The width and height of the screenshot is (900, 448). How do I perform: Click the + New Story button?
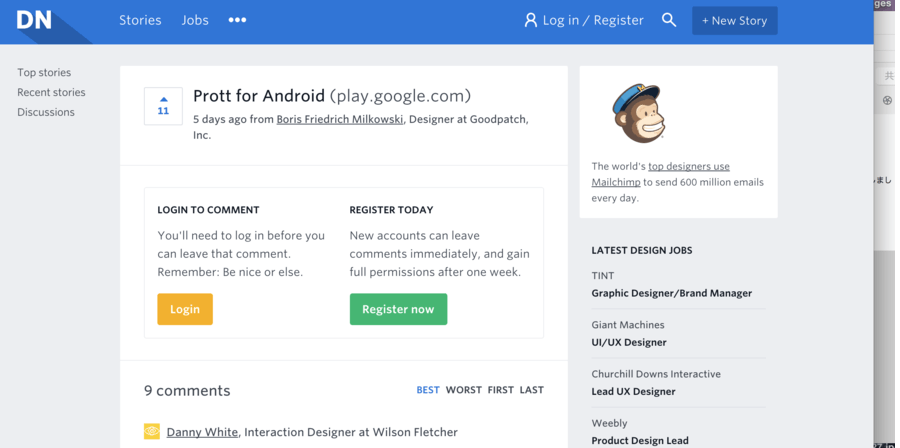point(735,21)
